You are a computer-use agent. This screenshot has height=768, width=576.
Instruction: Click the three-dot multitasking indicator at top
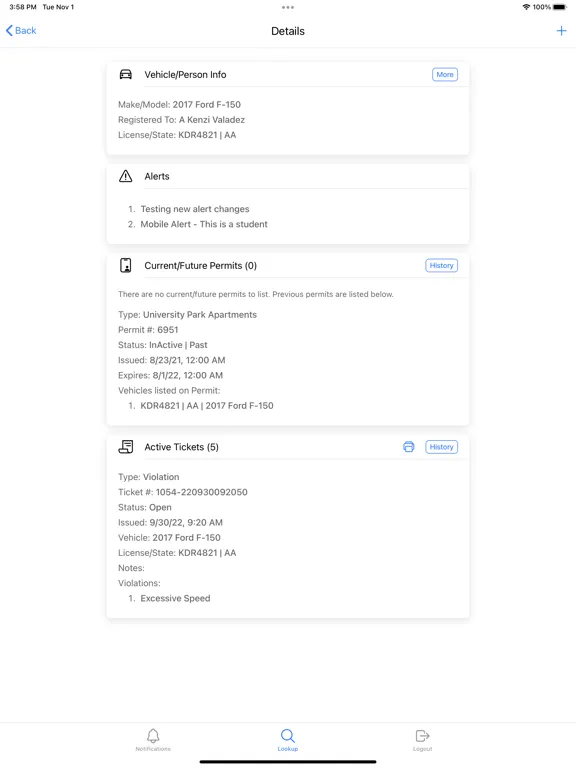(288, 7)
